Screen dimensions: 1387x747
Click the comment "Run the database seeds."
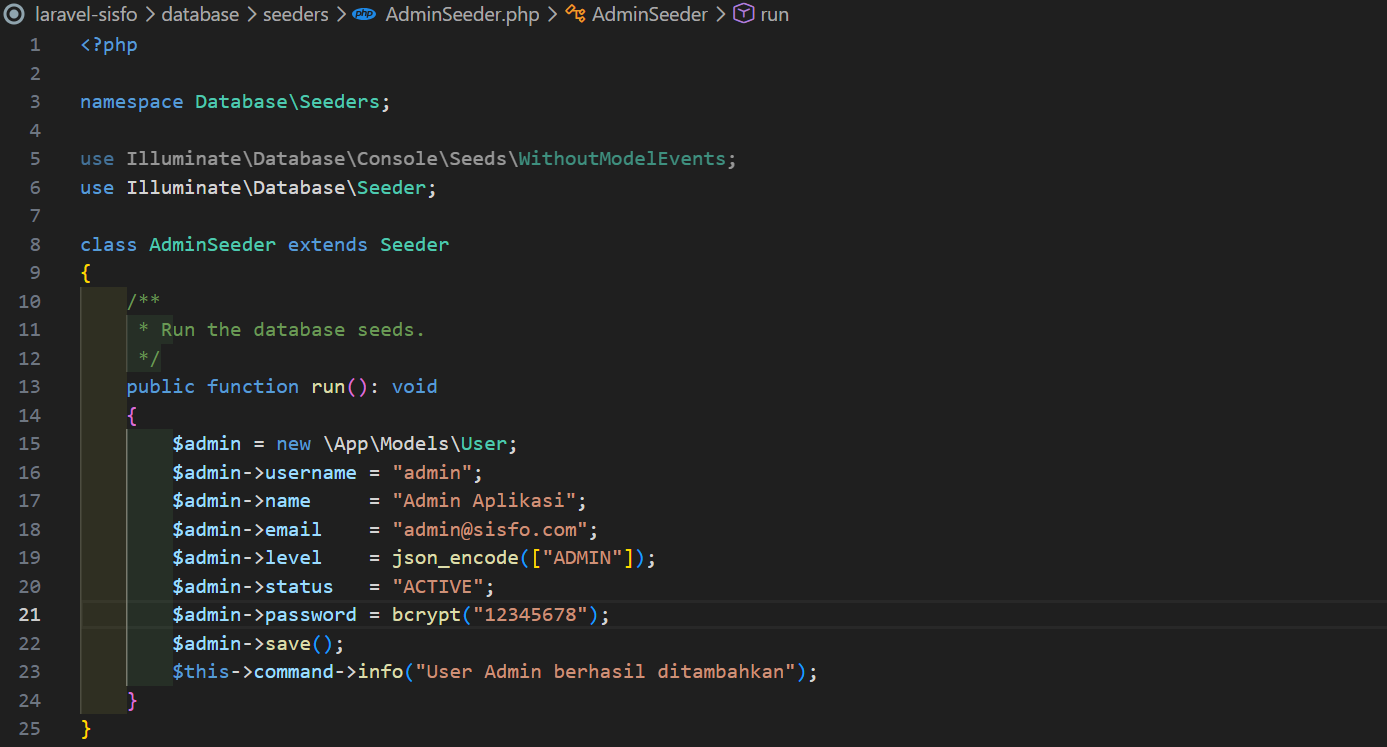pyautogui.click(x=293, y=329)
